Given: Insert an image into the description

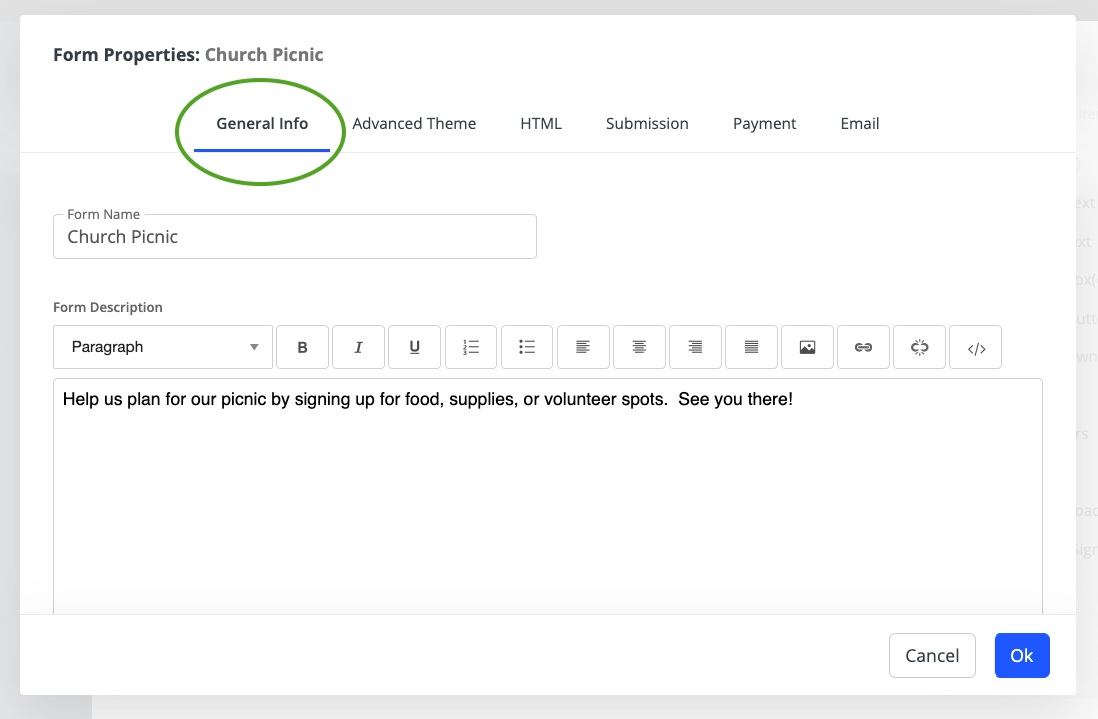Looking at the screenshot, I should [807, 347].
